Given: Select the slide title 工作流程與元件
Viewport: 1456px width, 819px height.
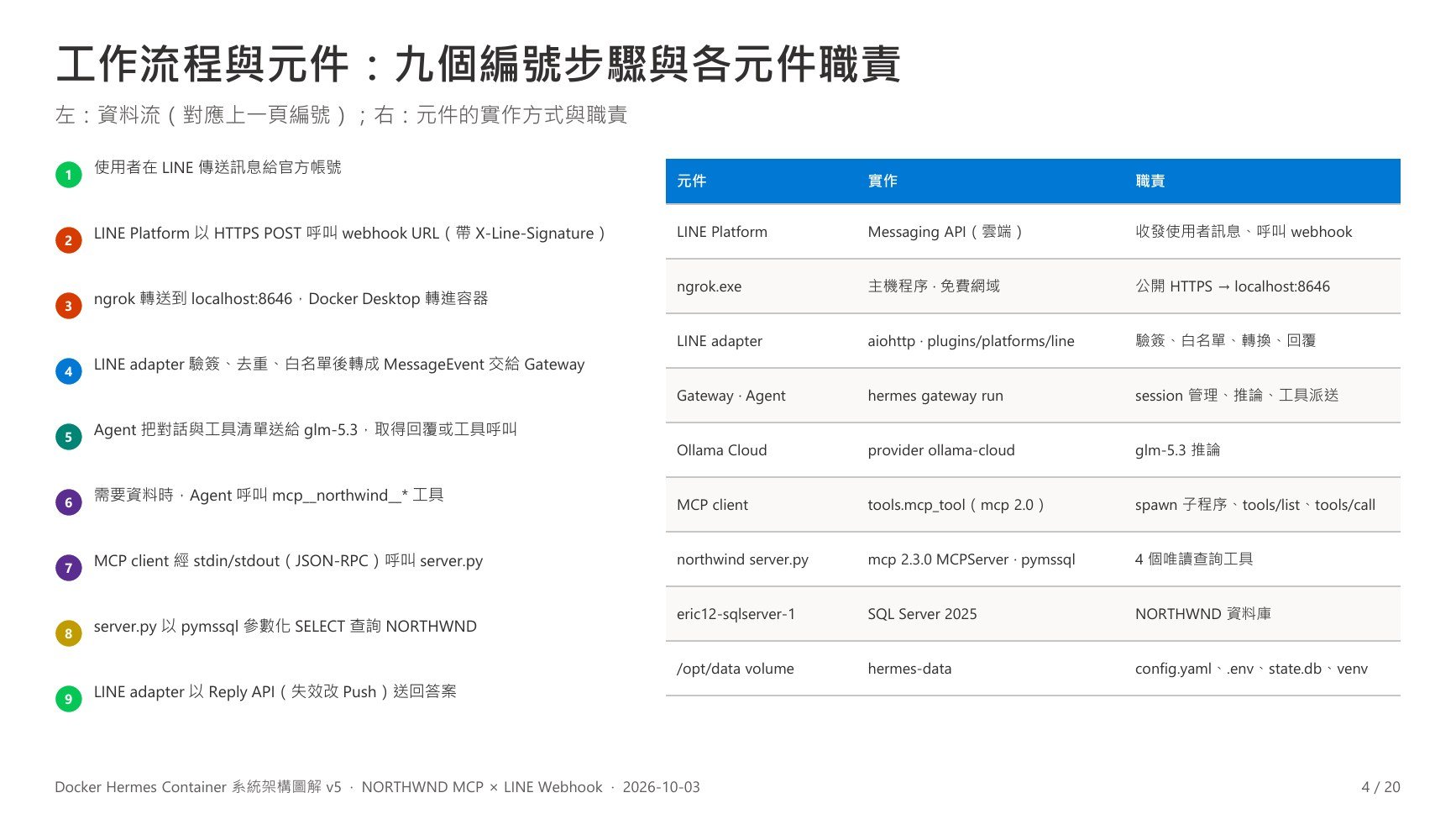Looking at the screenshot, I should [x=479, y=64].
